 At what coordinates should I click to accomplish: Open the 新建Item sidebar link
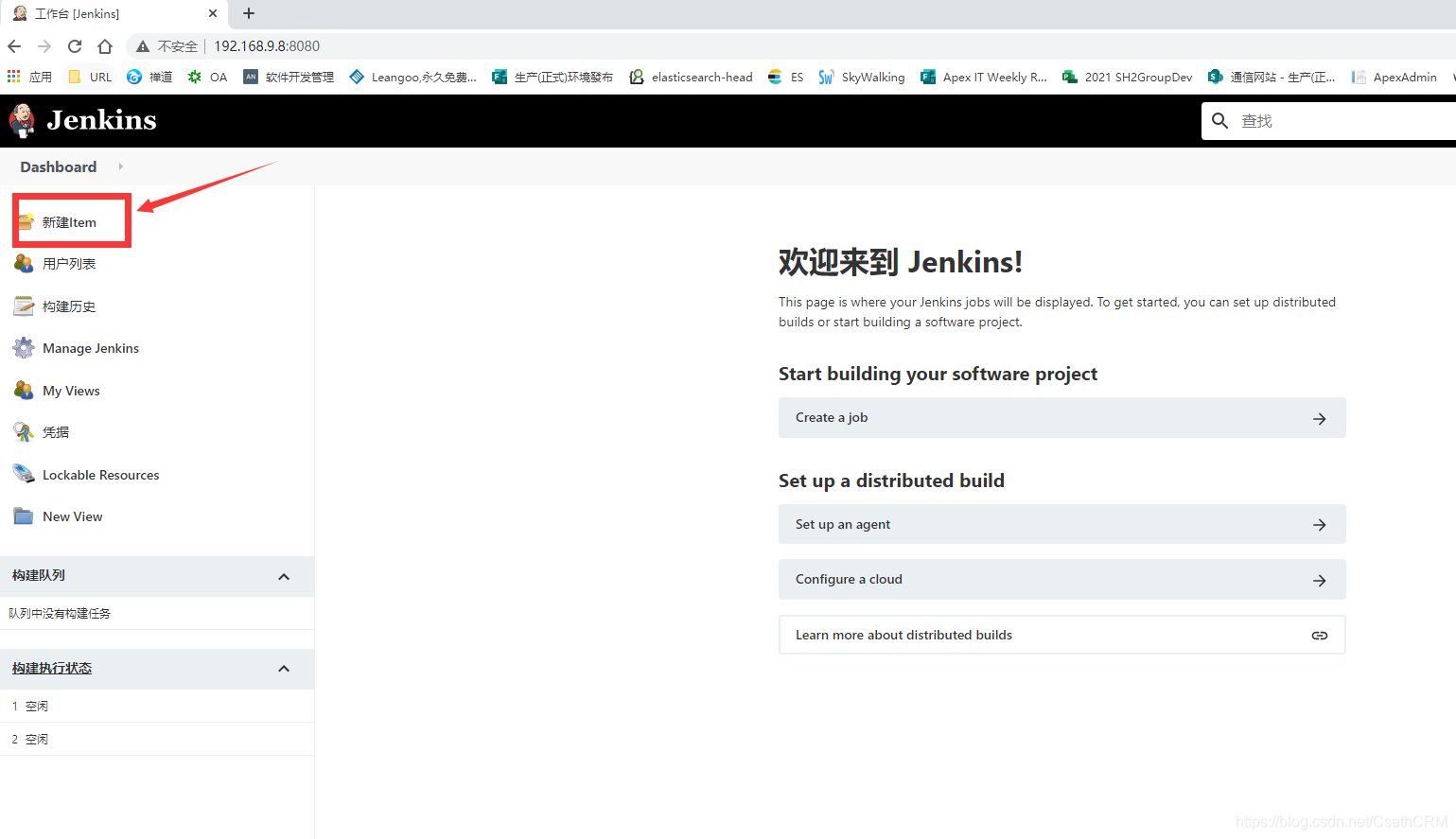click(69, 222)
